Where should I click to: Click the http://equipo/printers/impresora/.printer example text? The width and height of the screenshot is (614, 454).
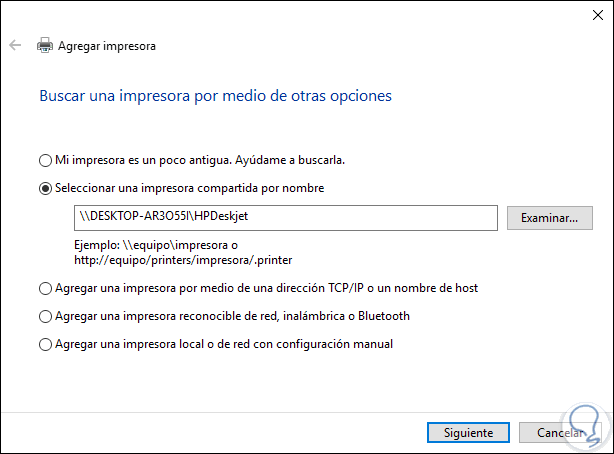tap(170, 259)
